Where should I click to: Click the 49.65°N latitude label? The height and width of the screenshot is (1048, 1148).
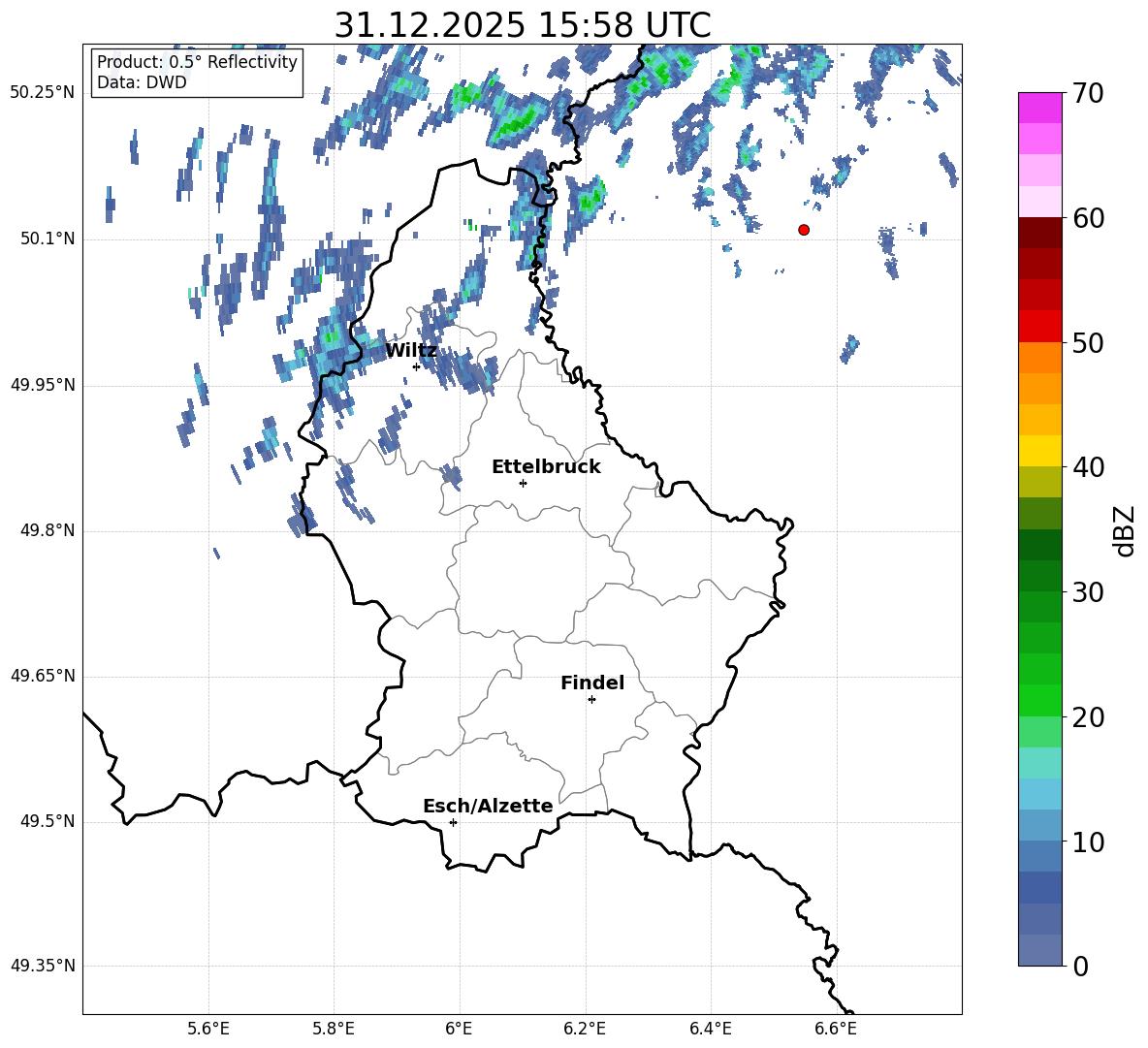43,676
